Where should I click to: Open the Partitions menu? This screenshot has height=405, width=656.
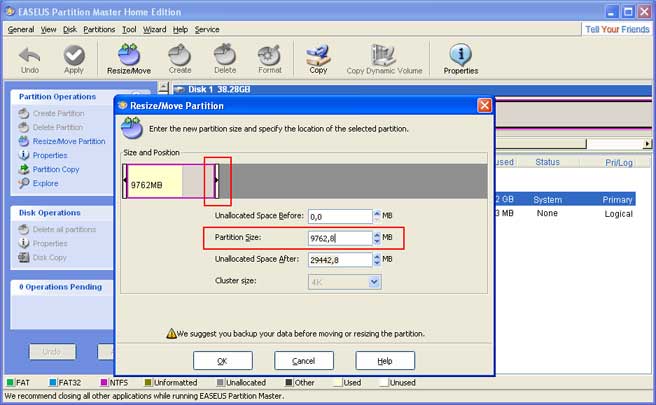[99, 29]
